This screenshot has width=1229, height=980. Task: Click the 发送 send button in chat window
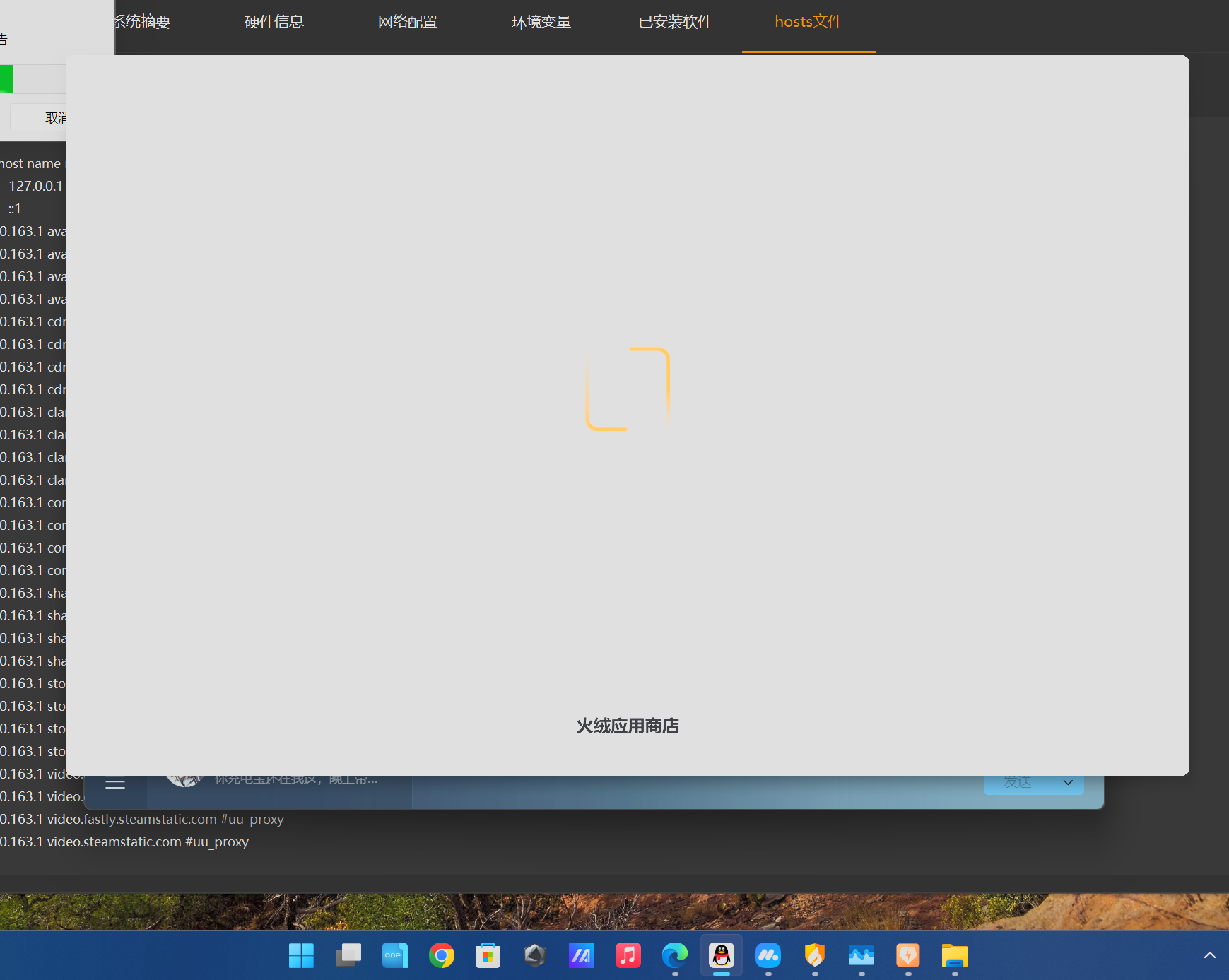coord(1018,783)
